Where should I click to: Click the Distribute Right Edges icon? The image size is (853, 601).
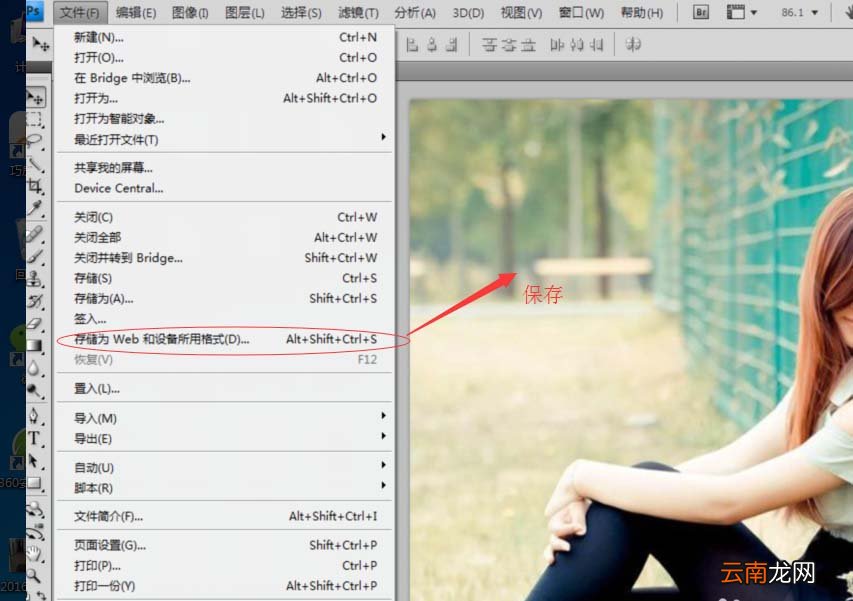tap(596, 45)
